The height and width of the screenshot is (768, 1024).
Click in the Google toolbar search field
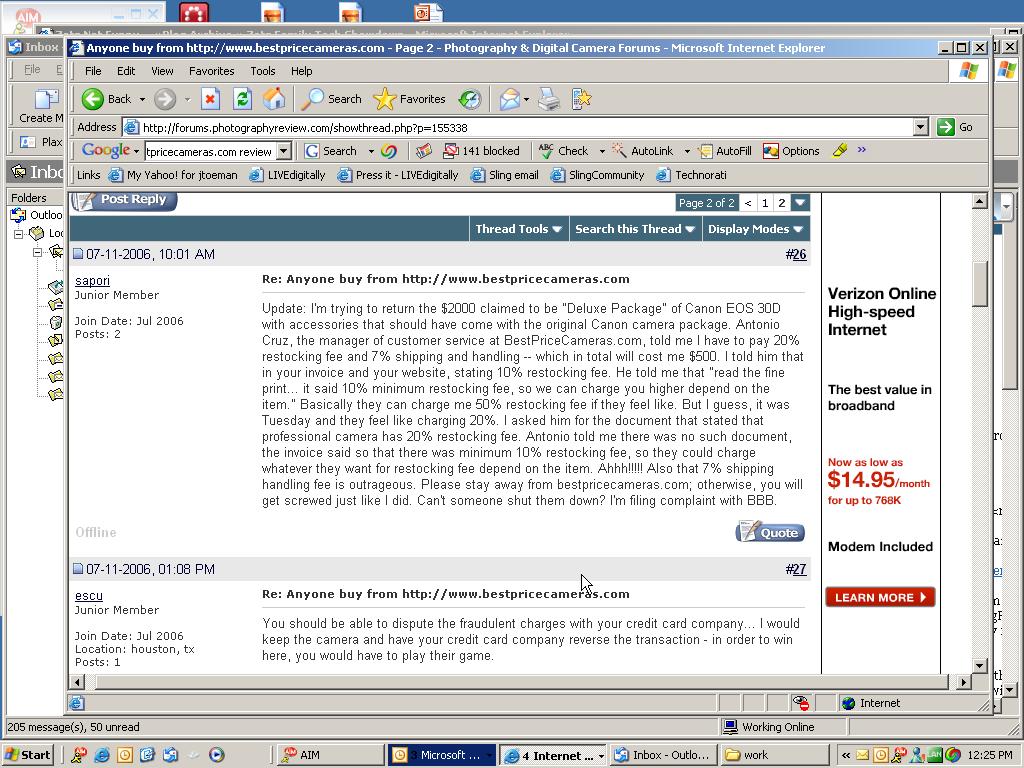tap(209, 151)
